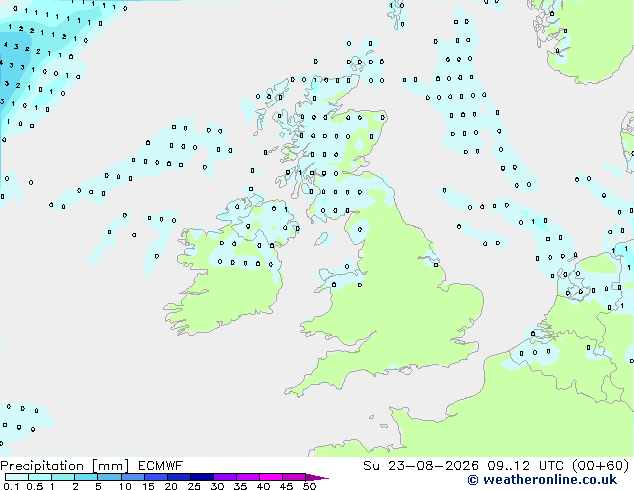This screenshot has width=634, height=490.
Task: Click the '(00+60)' forecast offset text
Action: click(x=601, y=466)
